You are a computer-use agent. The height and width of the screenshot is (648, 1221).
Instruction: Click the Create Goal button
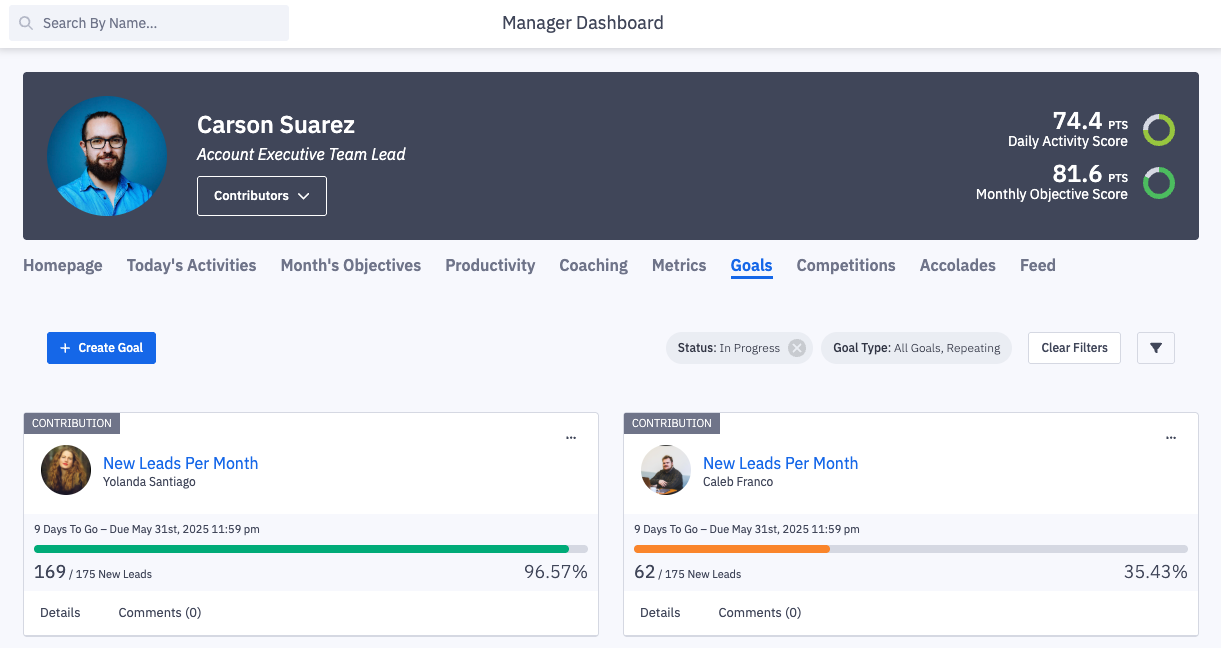point(101,348)
